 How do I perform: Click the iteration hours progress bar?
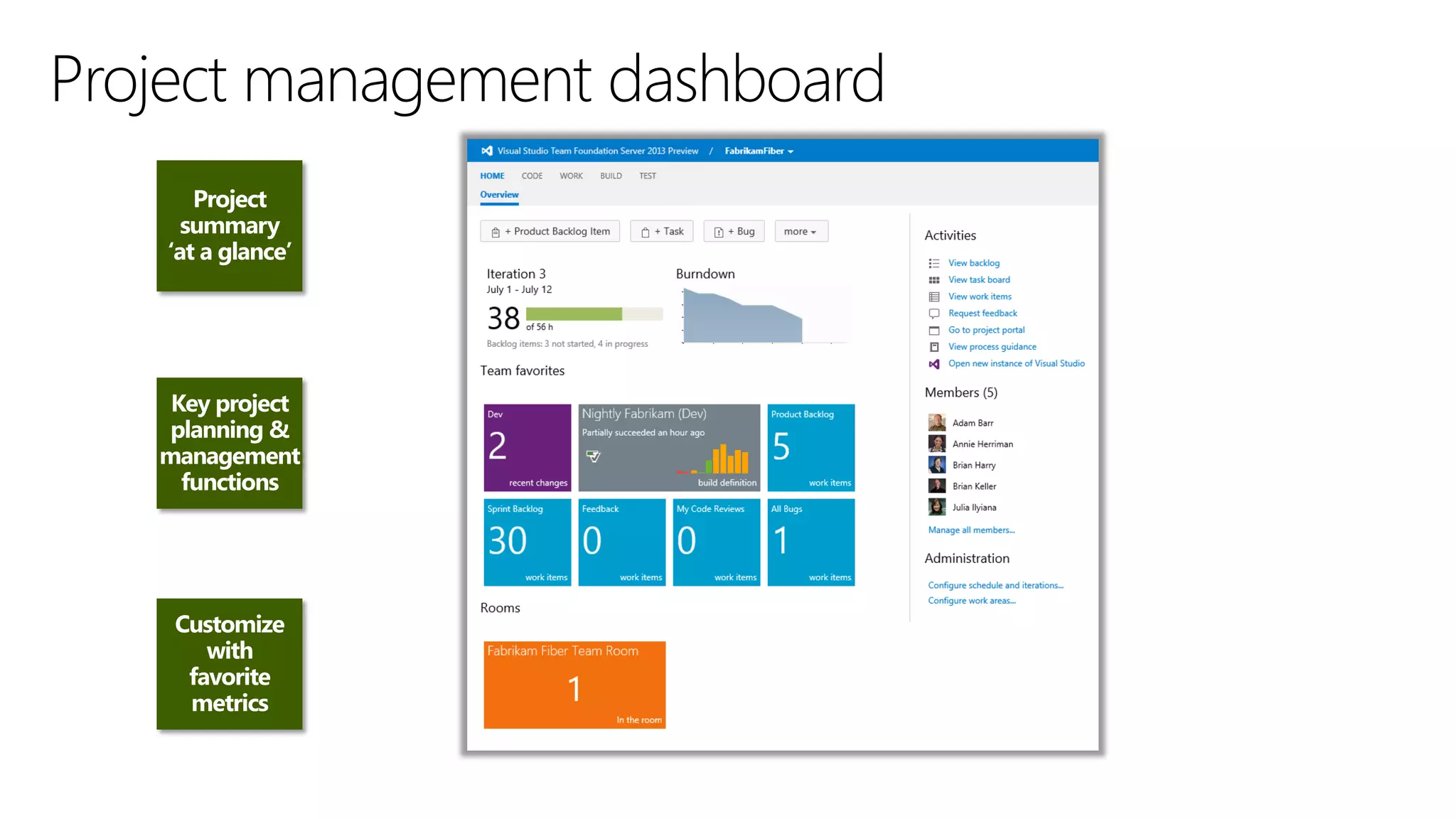(x=594, y=314)
